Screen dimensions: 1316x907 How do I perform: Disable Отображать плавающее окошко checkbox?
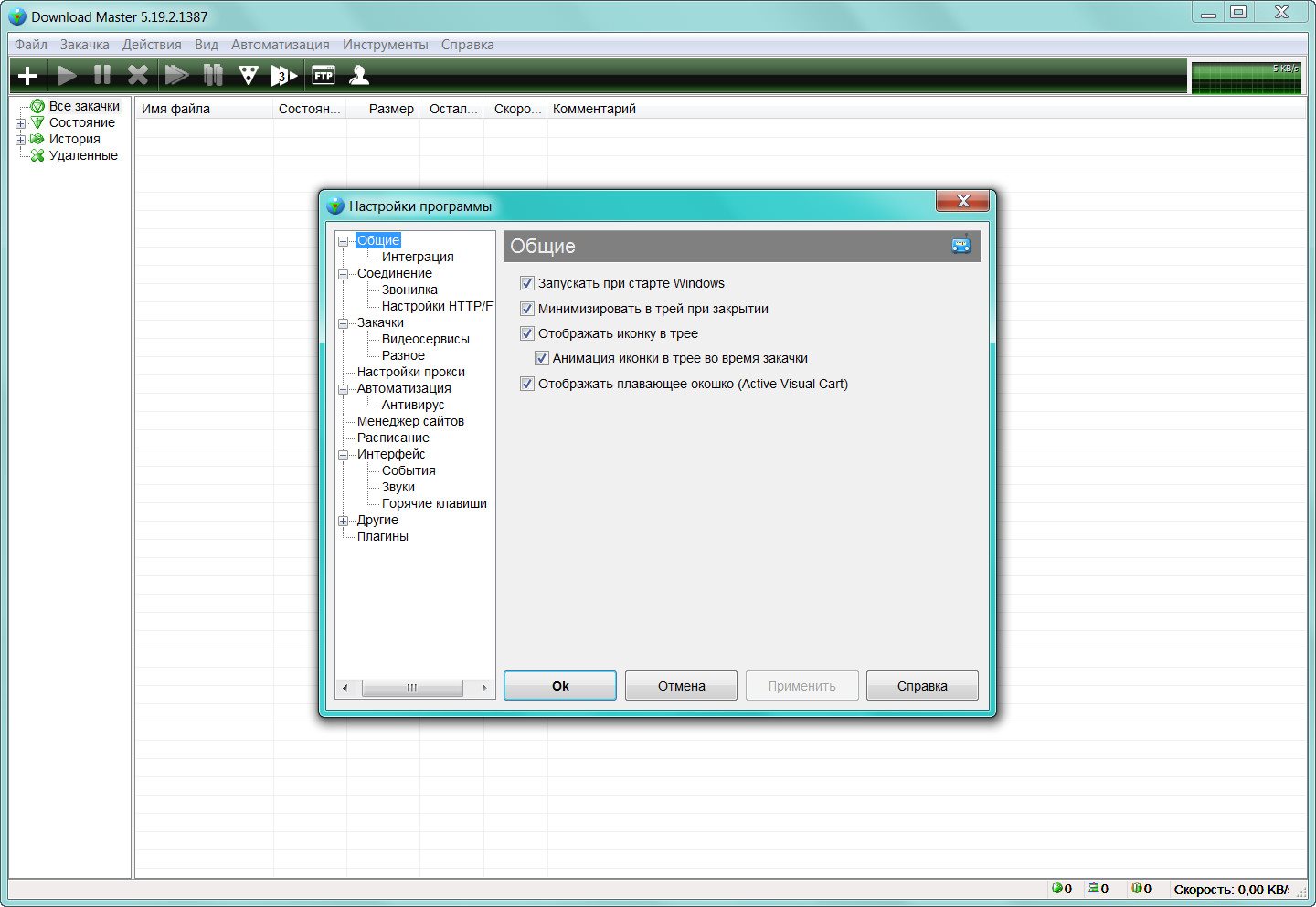tap(526, 384)
